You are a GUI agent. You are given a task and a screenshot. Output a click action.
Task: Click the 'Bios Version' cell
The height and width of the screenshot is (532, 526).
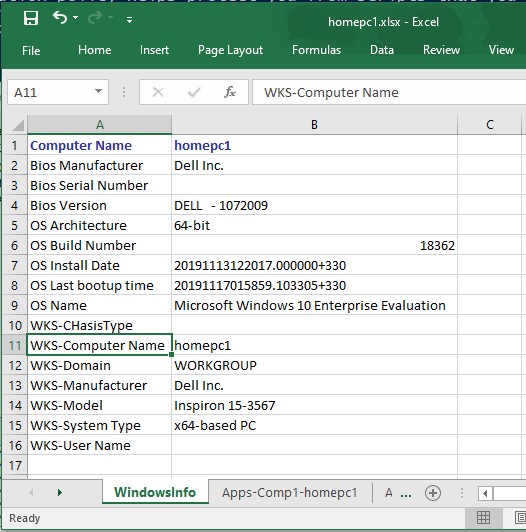click(x=99, y=206)
